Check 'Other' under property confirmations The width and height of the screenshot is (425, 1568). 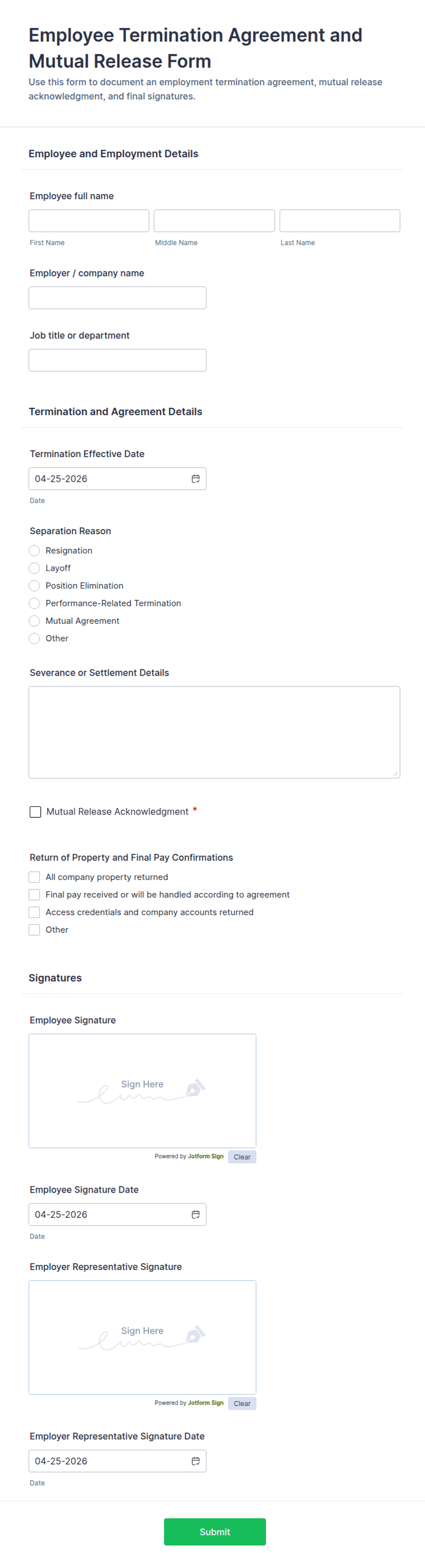pos(34,929)
